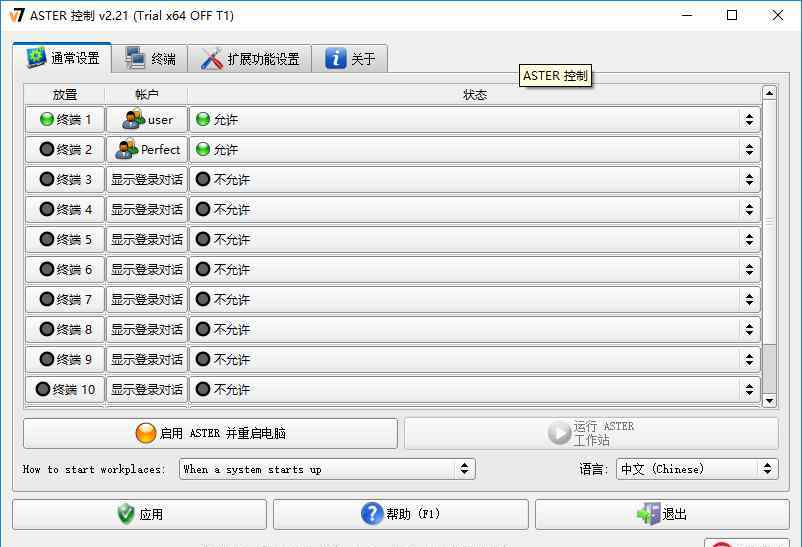Image resolution: width=802 pixels, height=547 pixels.
Task: Open 帮助 (F1) help button
Action: coord(400,514)
